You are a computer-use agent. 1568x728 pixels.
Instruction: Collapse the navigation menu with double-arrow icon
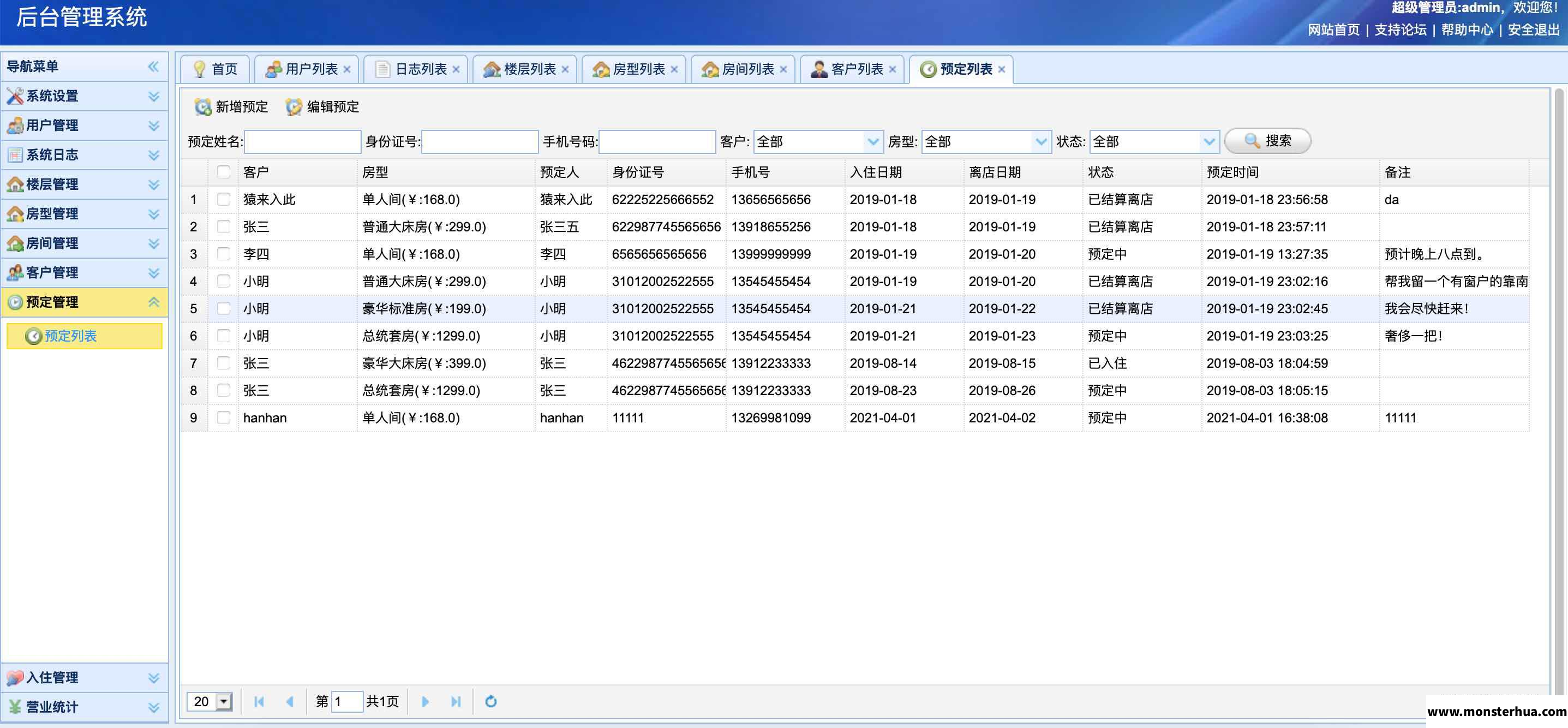pos(153,67)
